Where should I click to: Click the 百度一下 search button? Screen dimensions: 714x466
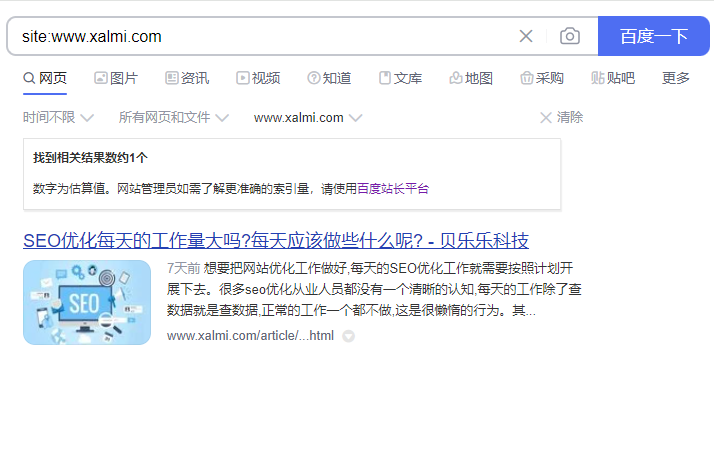click(653, 36)
